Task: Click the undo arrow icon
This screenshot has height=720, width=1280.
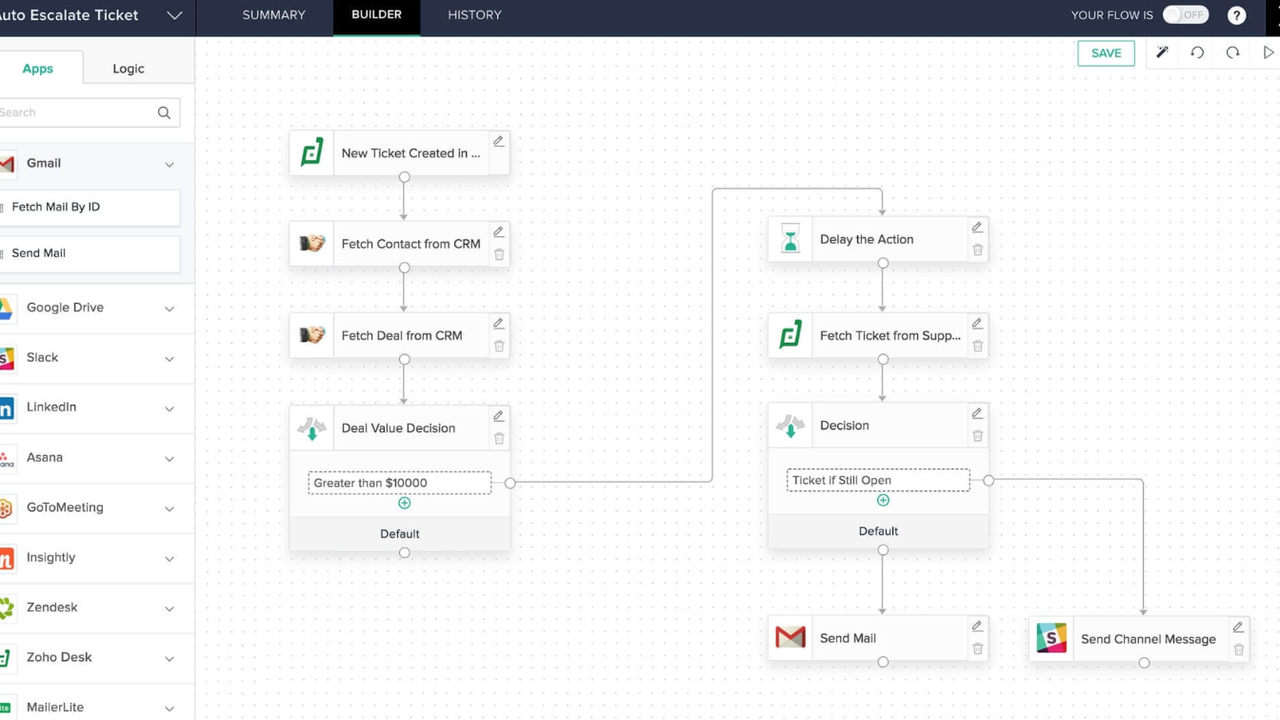Action: [1197, 53]
